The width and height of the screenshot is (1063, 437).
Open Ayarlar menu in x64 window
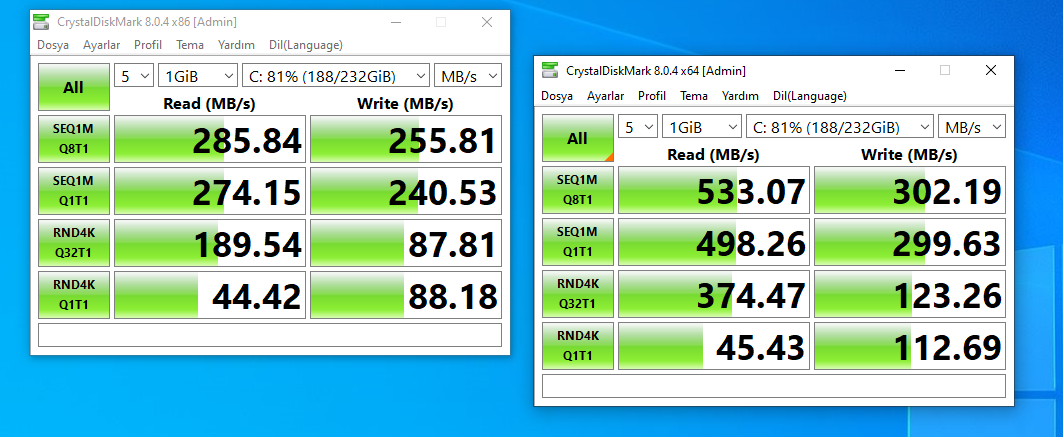[605, 96]
